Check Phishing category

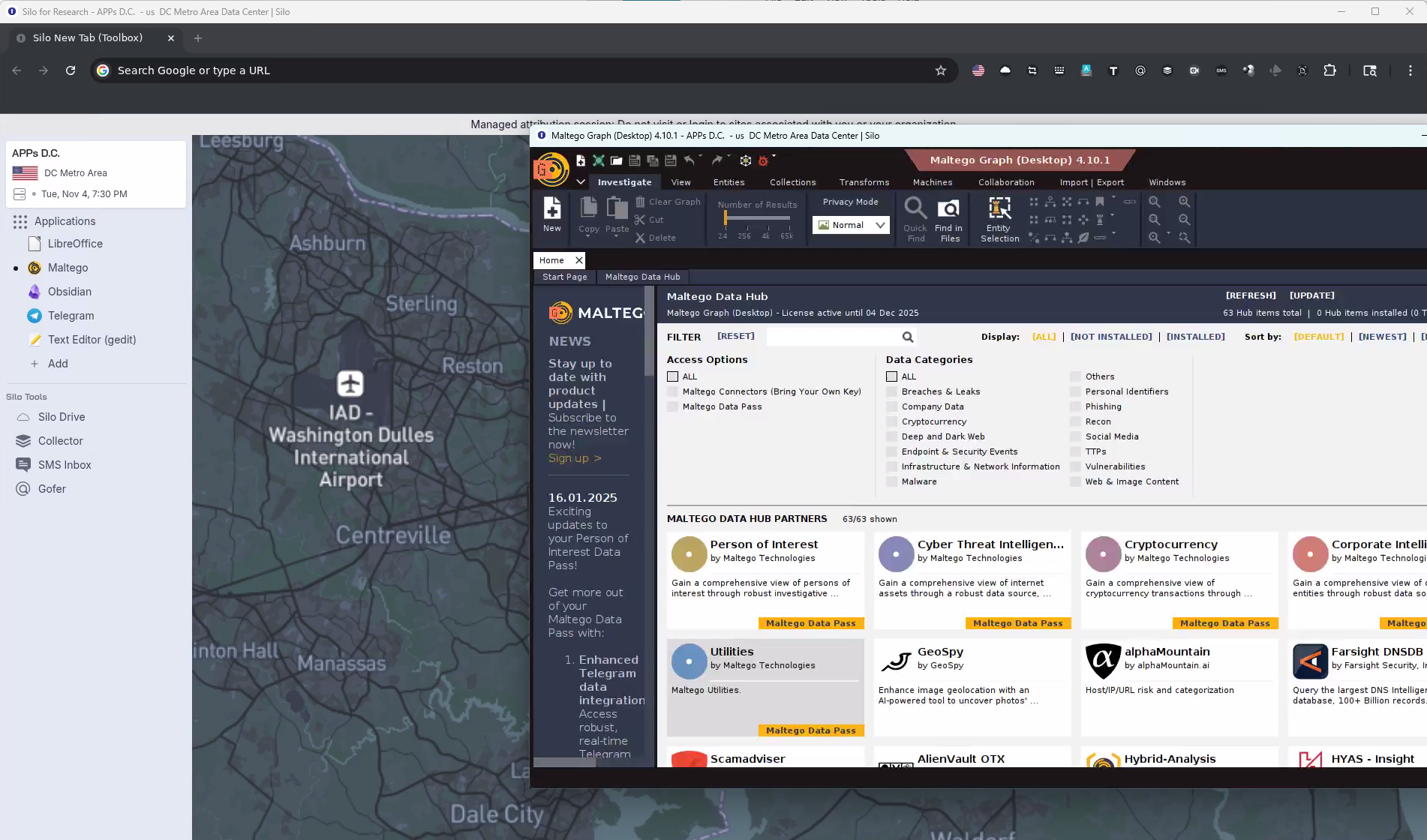[1075, 406]
